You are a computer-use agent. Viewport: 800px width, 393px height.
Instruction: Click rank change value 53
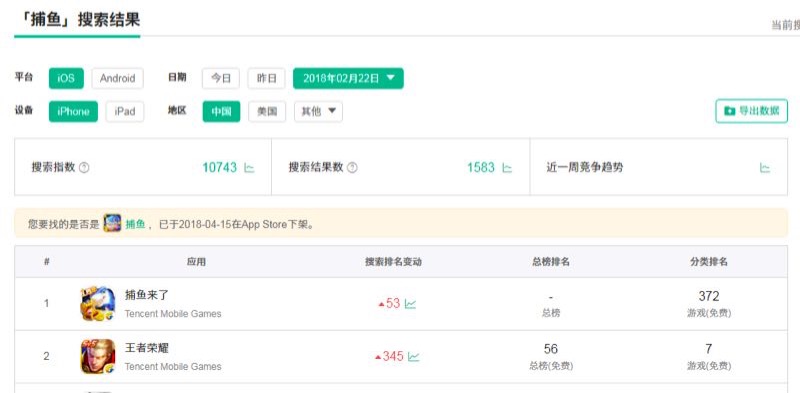tap(393, 304)
